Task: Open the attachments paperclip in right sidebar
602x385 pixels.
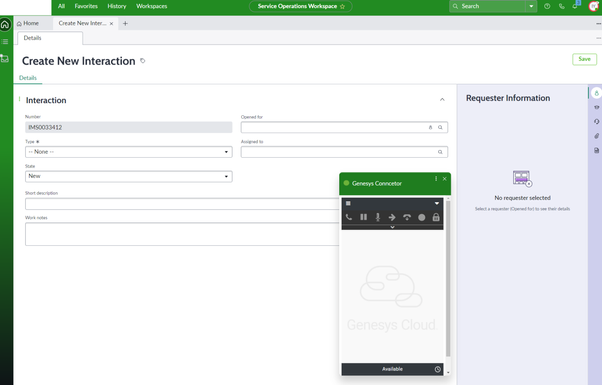Action: coord(596,136)
